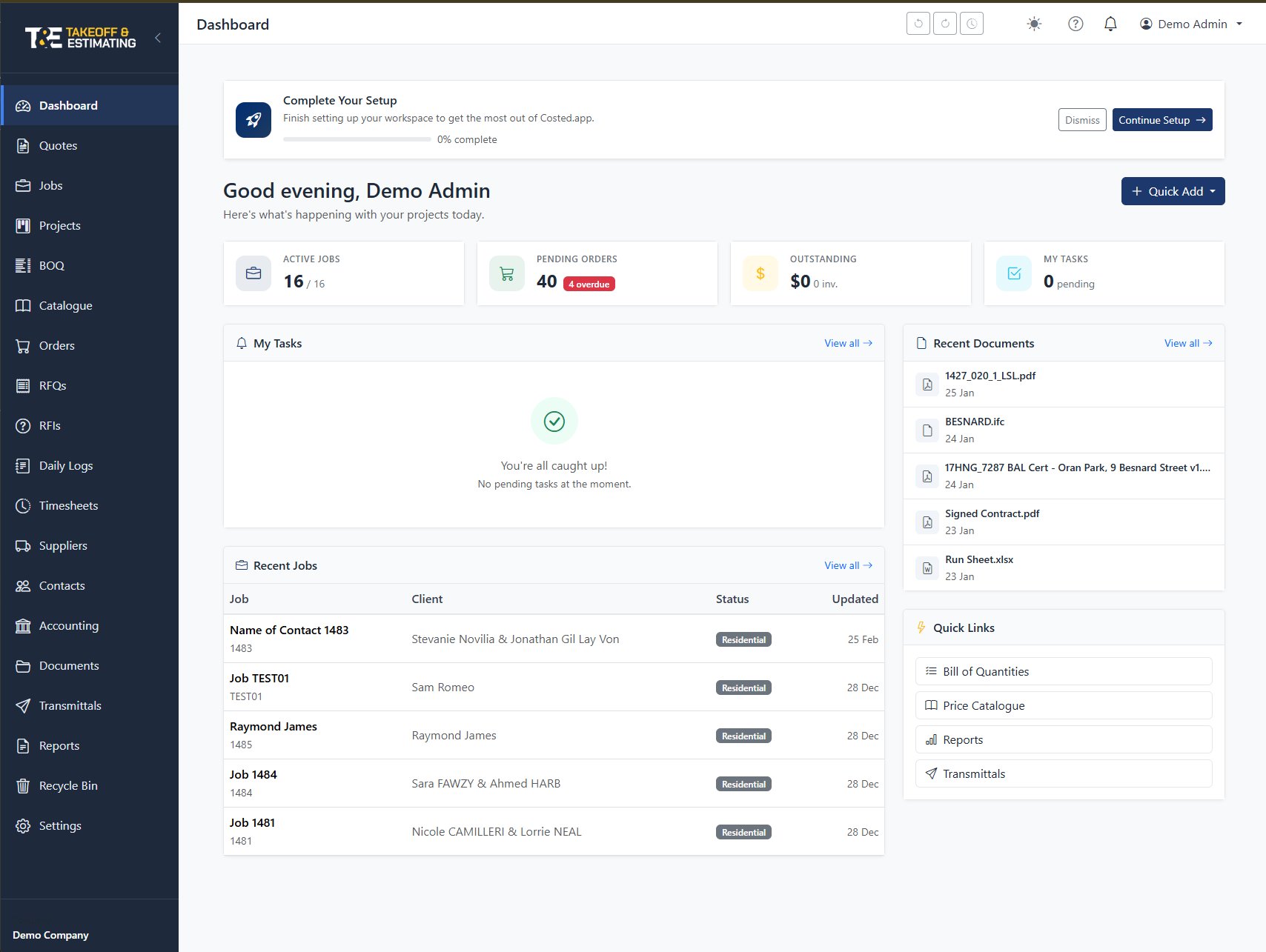Click the Catalogue book icon in sidebar
This screenshot has height=952, width=1266.
[x=23, y=306]
